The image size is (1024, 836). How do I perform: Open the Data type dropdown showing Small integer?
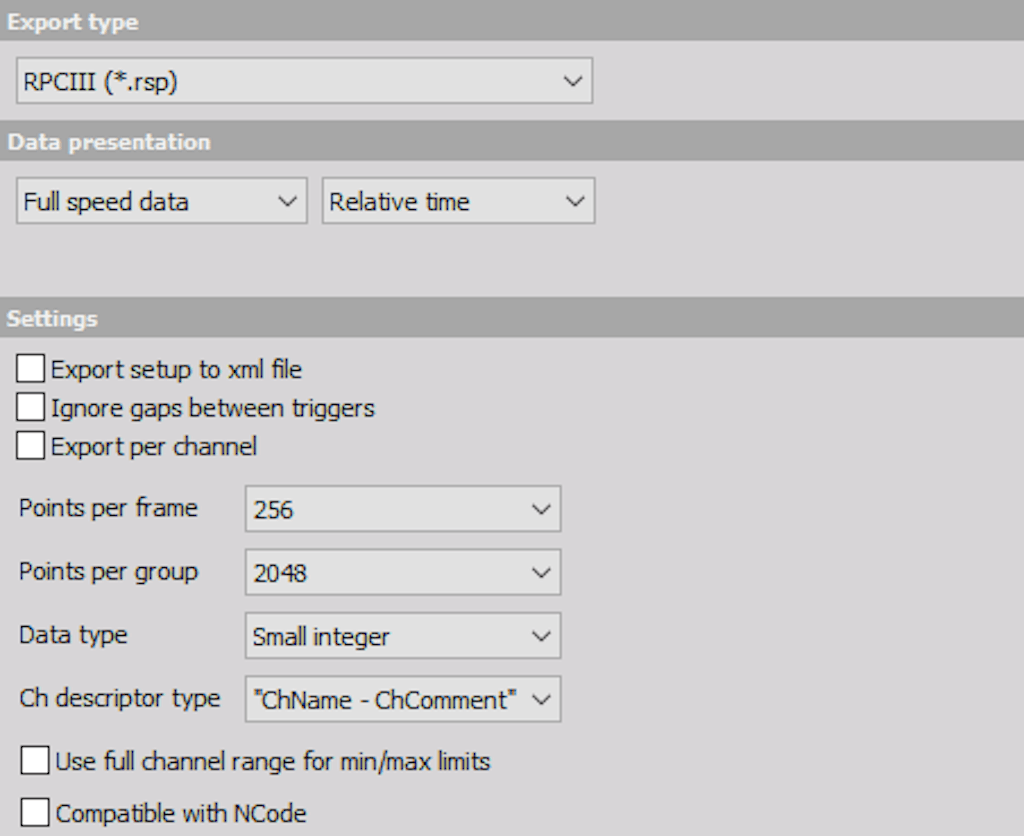pos(403,635)
